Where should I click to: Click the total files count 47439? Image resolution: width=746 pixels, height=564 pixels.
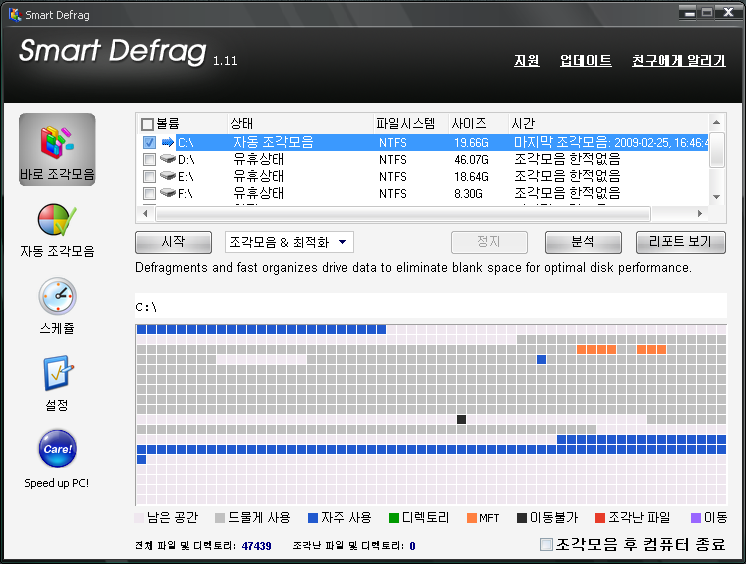pyautogui.click(x=256, y=546)
